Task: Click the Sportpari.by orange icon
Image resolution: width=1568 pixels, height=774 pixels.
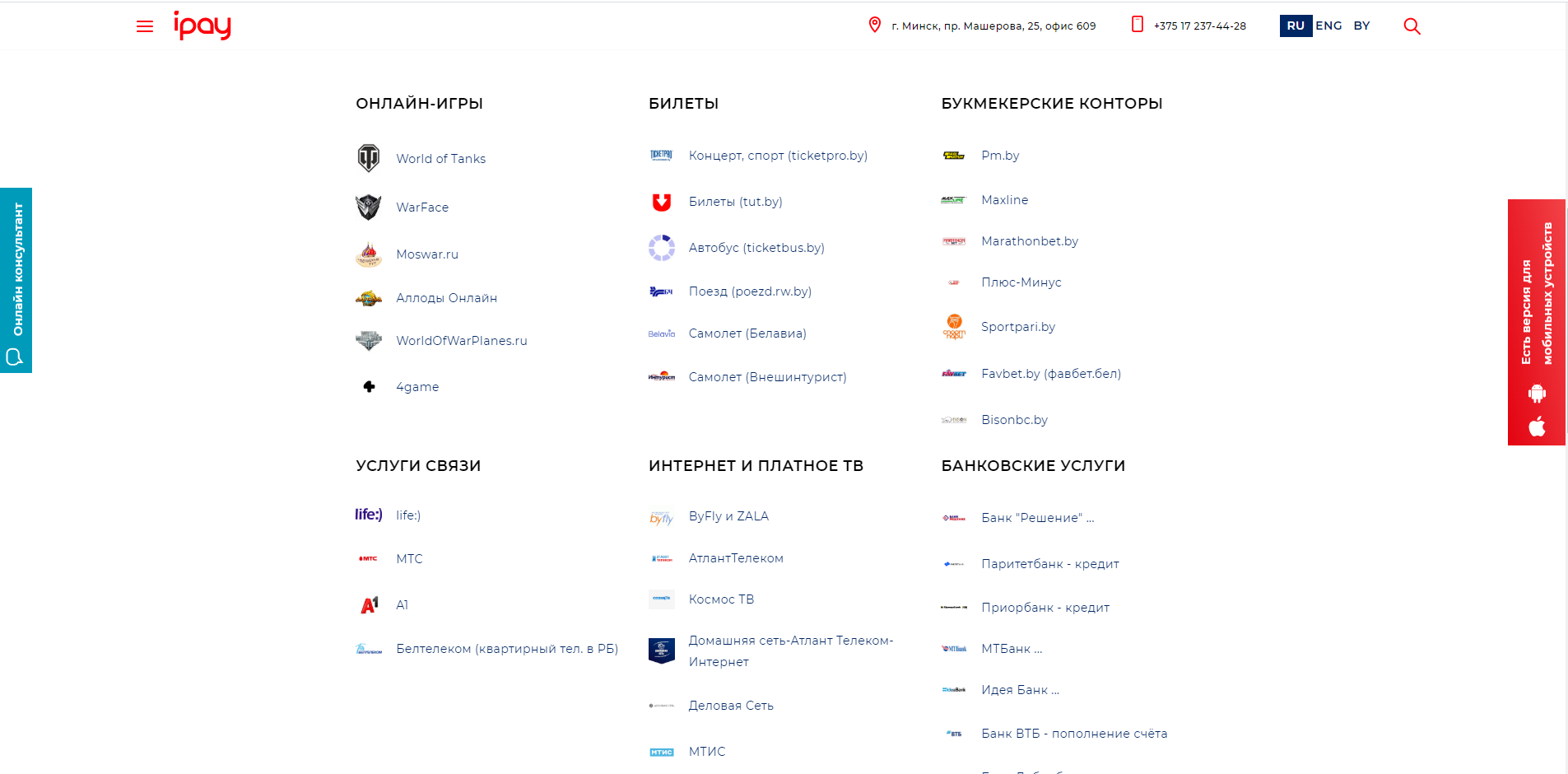Action: coord(954,327)
